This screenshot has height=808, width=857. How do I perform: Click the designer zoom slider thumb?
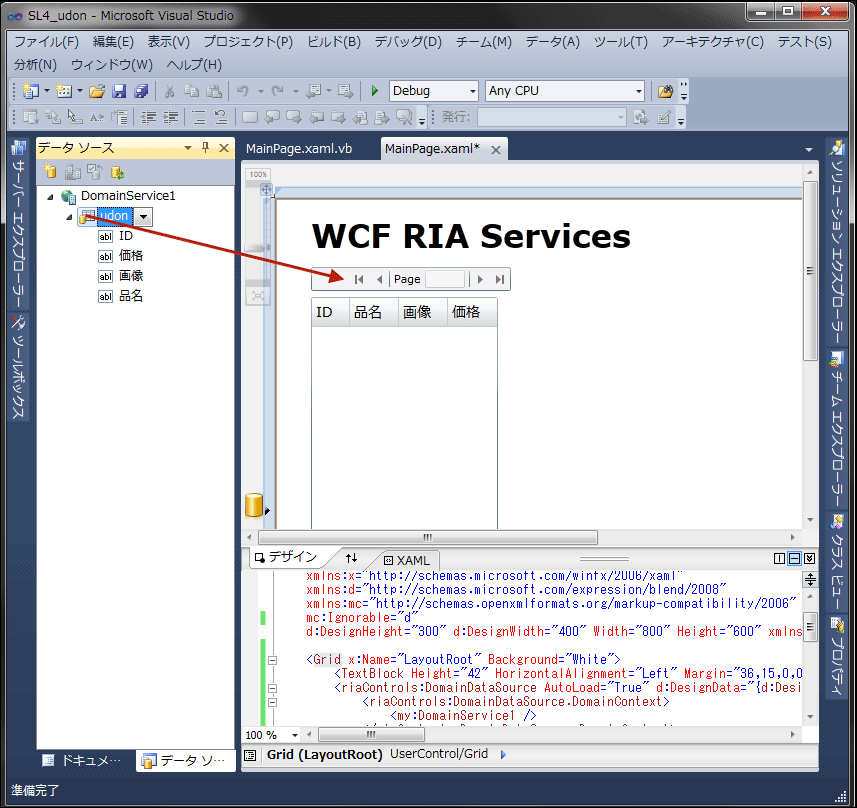point(256,248)
